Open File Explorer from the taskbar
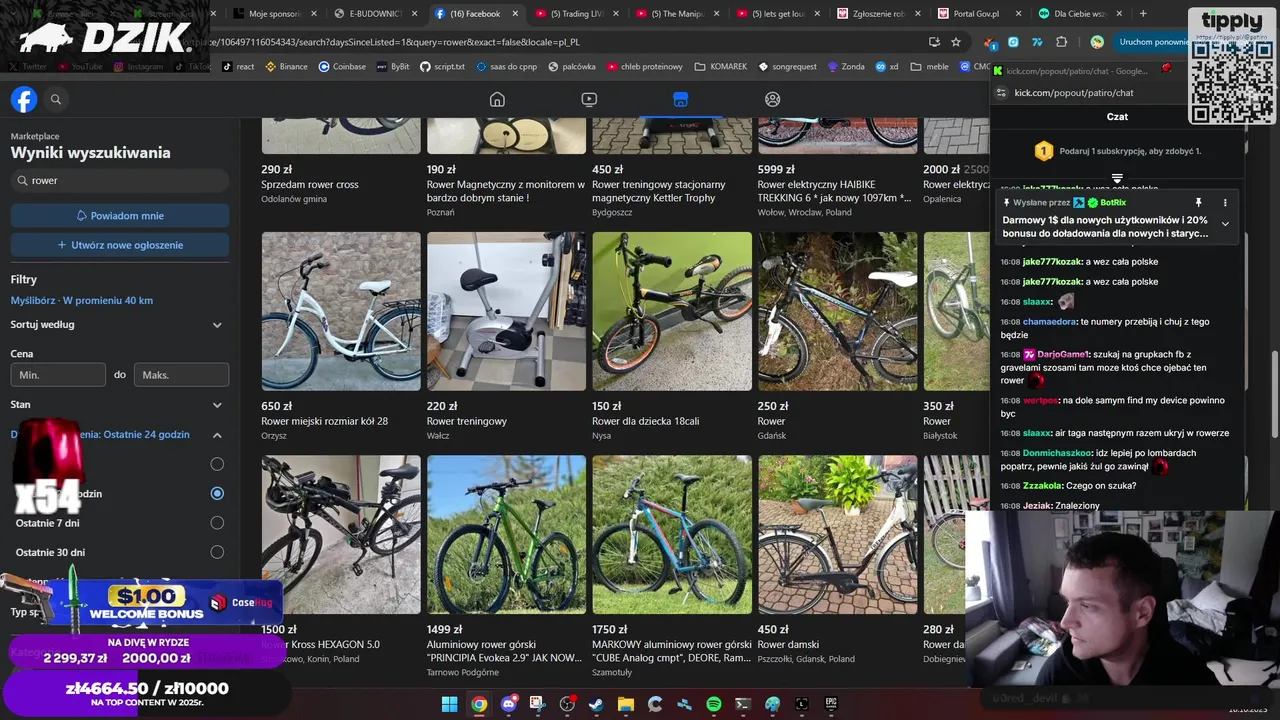 [x=626, y=704]
